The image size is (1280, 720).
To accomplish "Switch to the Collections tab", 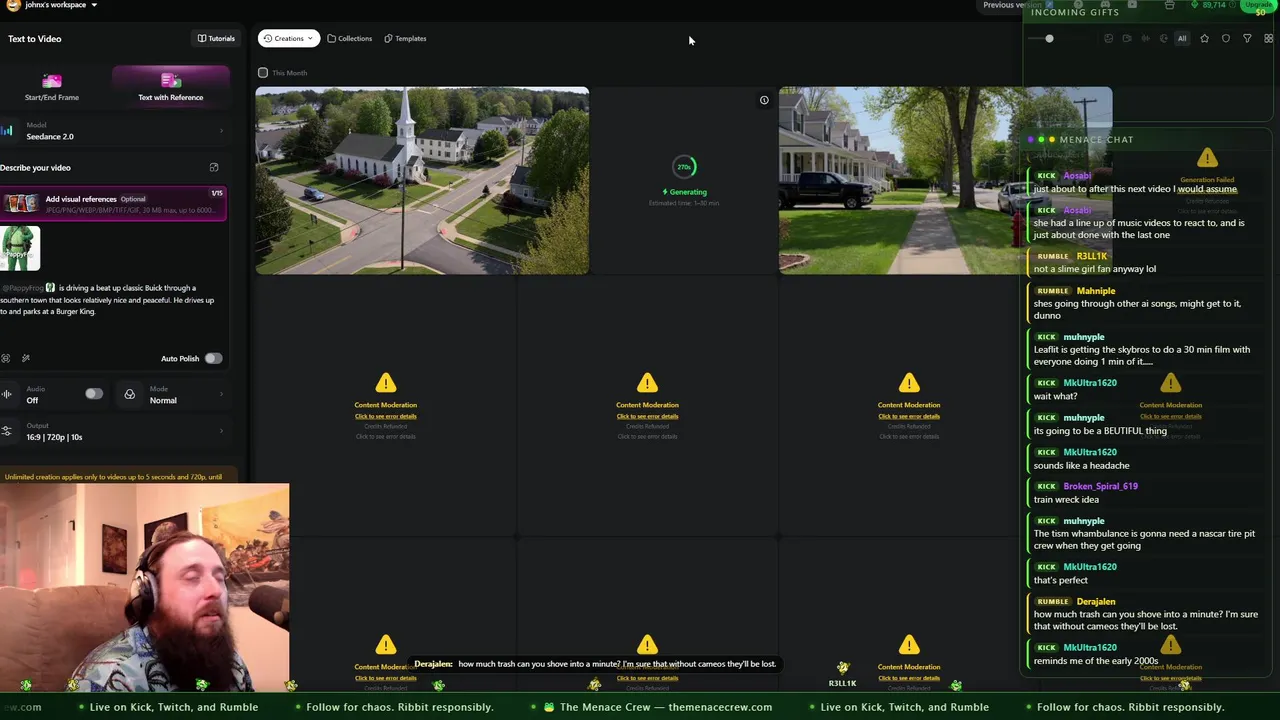I will [x=349, y=39].
